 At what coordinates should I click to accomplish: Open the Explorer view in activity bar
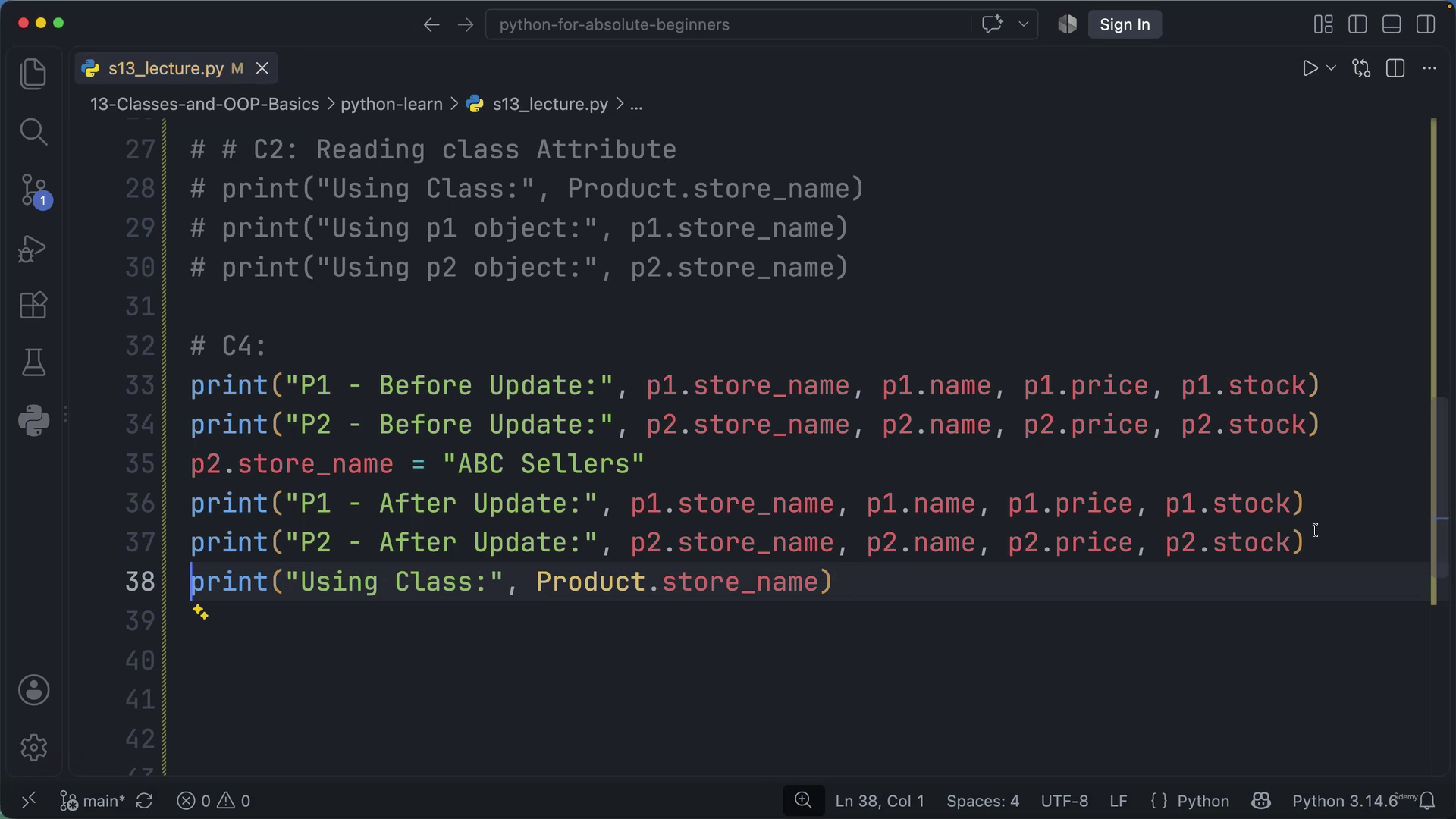coord(33,74)
